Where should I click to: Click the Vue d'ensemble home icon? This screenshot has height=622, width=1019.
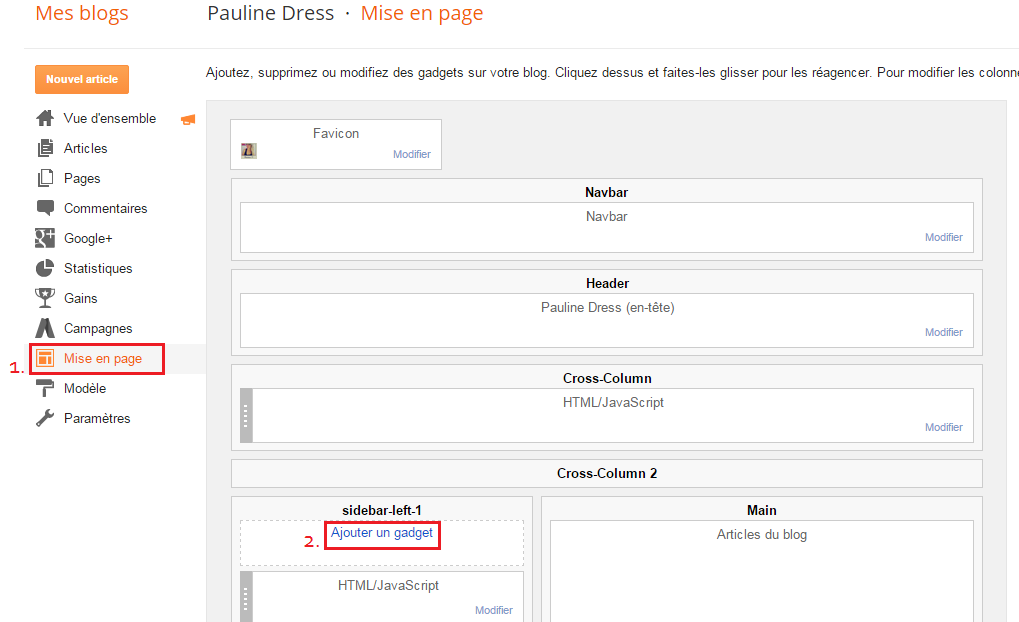pyautogui.click(x=45, y=118)
